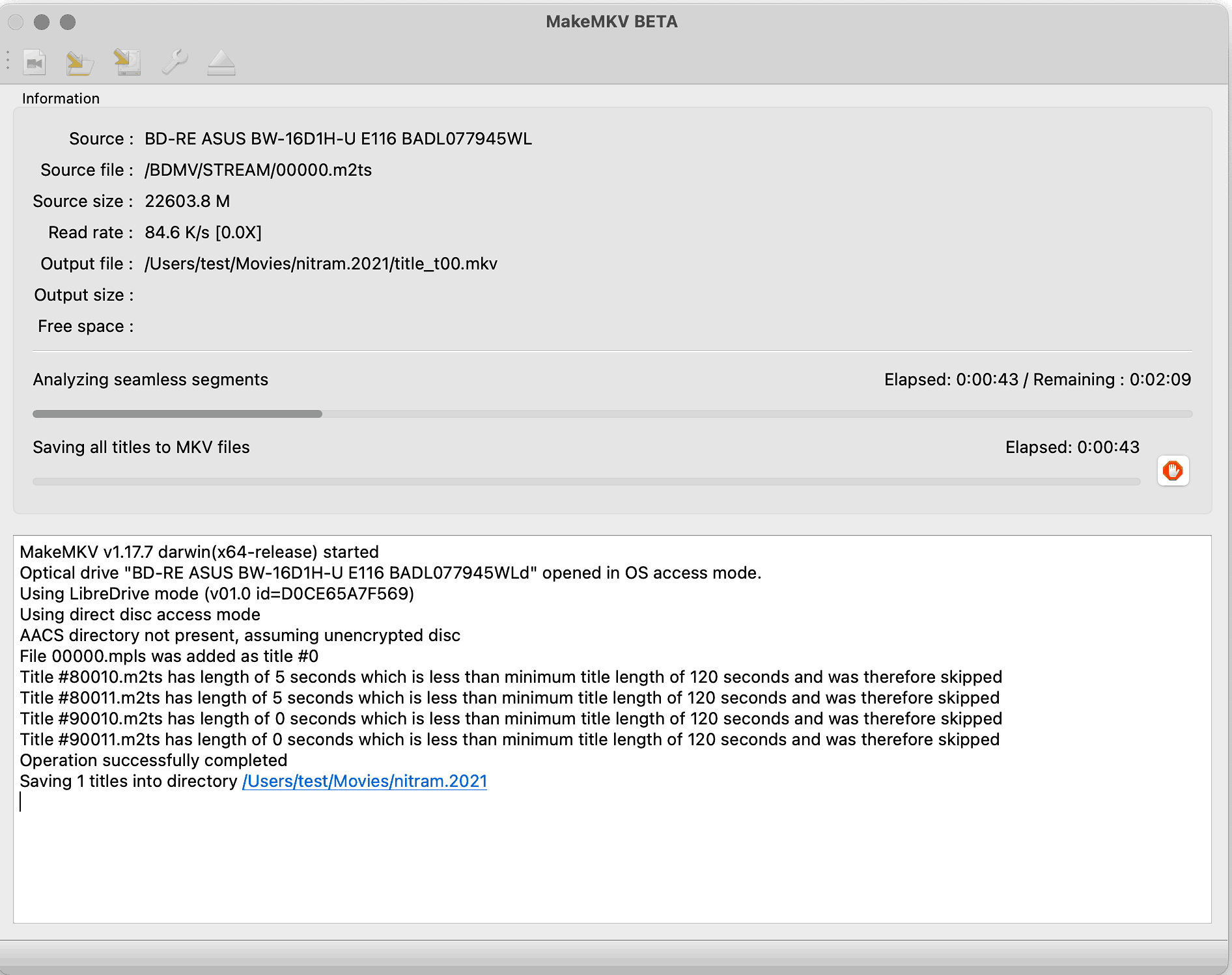Click the Analyzing seamless segments progress bar
The image size is (1232, 975).
(612, 414)
